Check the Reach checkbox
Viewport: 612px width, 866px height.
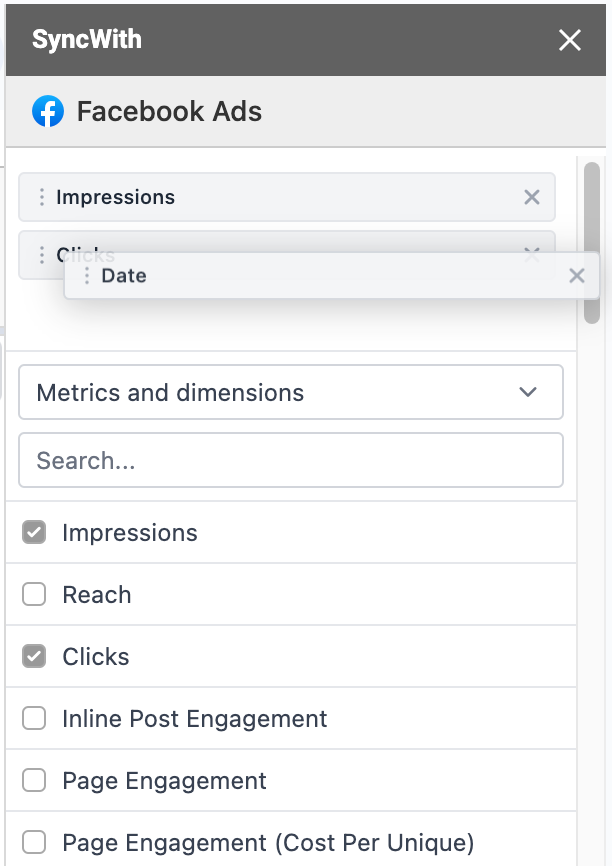34,595
